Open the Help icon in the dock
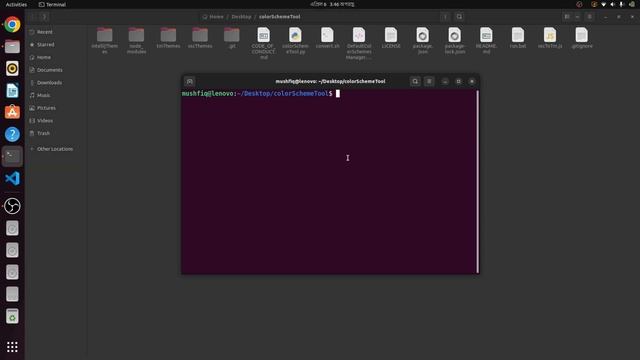The width and height of the screenshot is (640, 360). click(x=12, y=134)
